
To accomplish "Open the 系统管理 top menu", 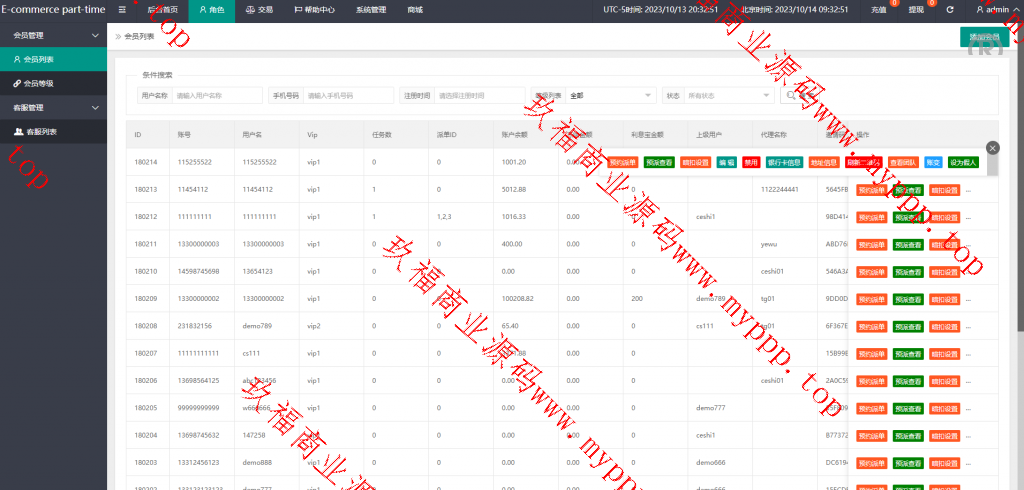I will [x=370, y=9].
